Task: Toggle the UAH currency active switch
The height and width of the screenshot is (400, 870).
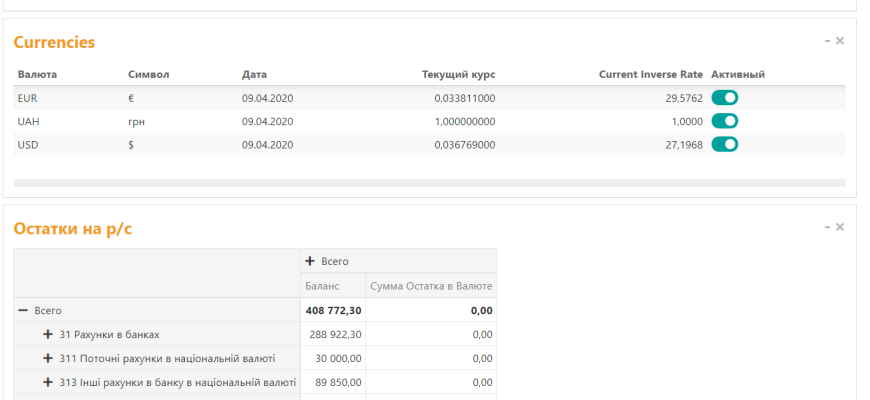Action: (x=725, y=121)
